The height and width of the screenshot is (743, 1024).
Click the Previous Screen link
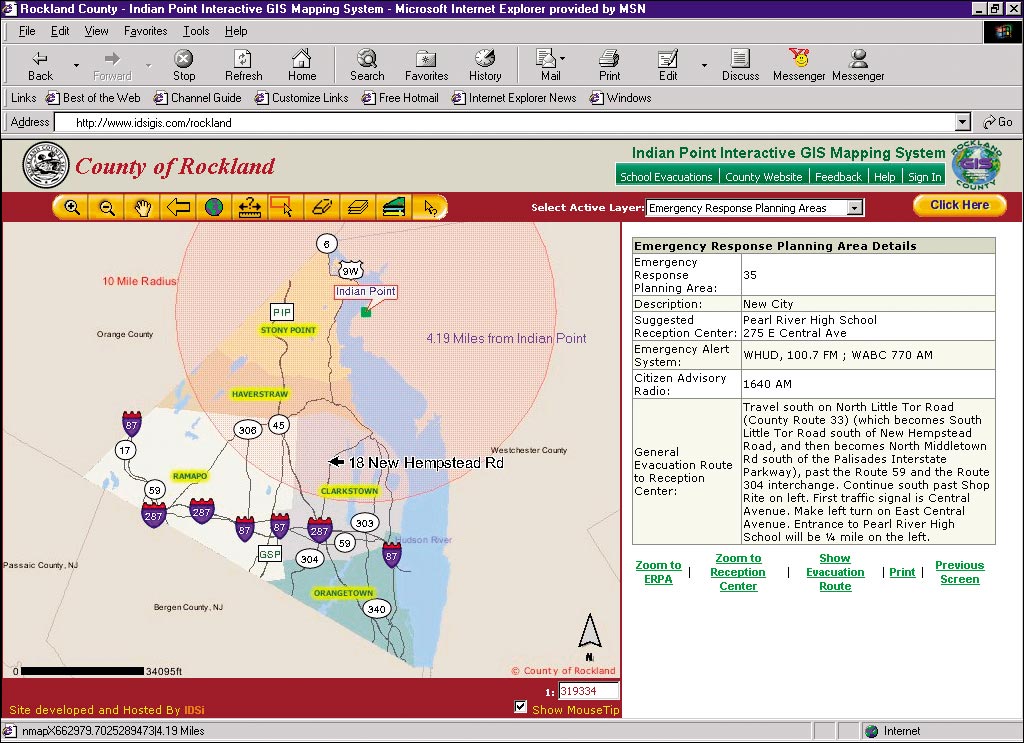click(x=959, y=572)
